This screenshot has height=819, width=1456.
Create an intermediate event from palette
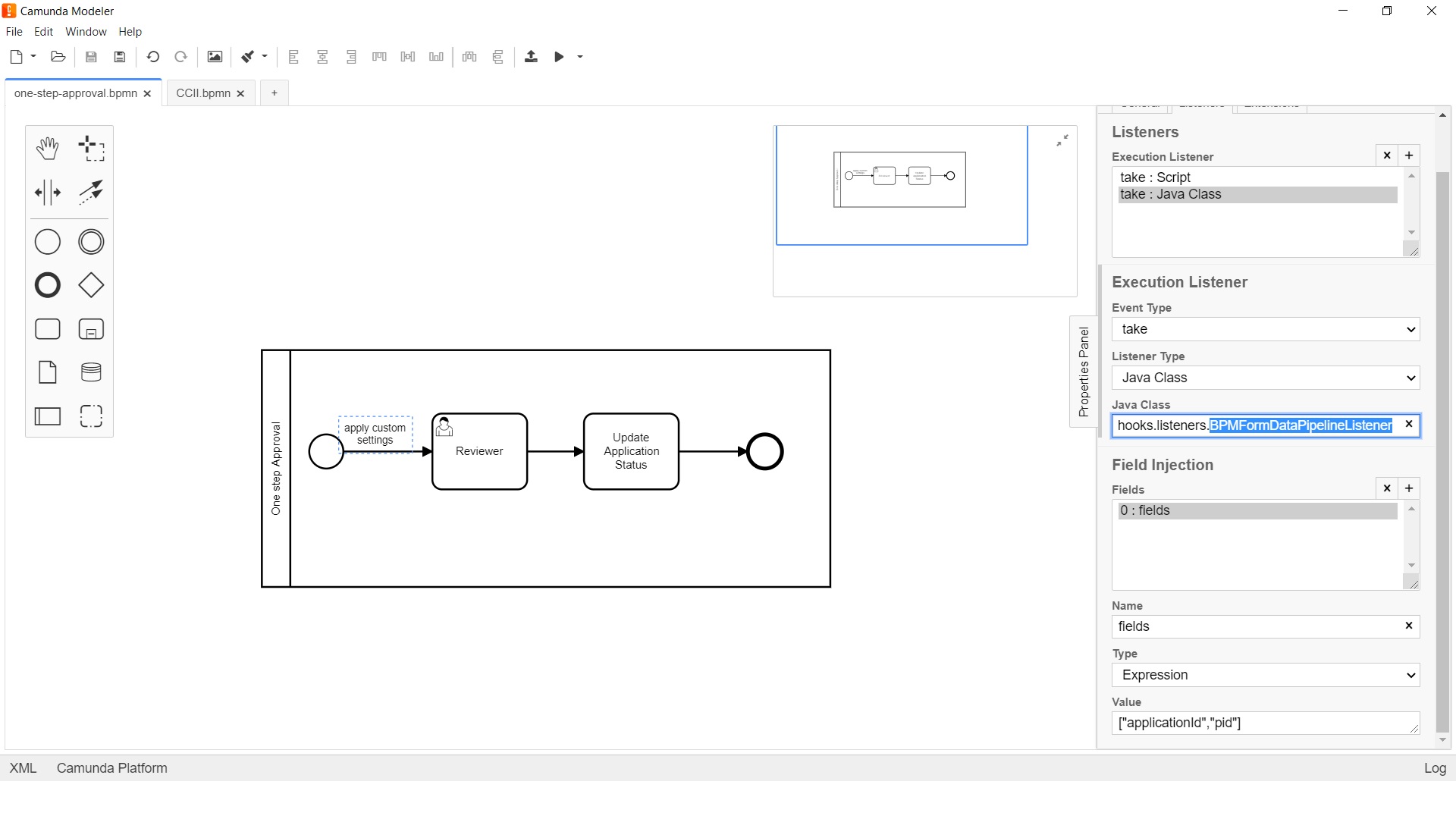tap(91, 242)
